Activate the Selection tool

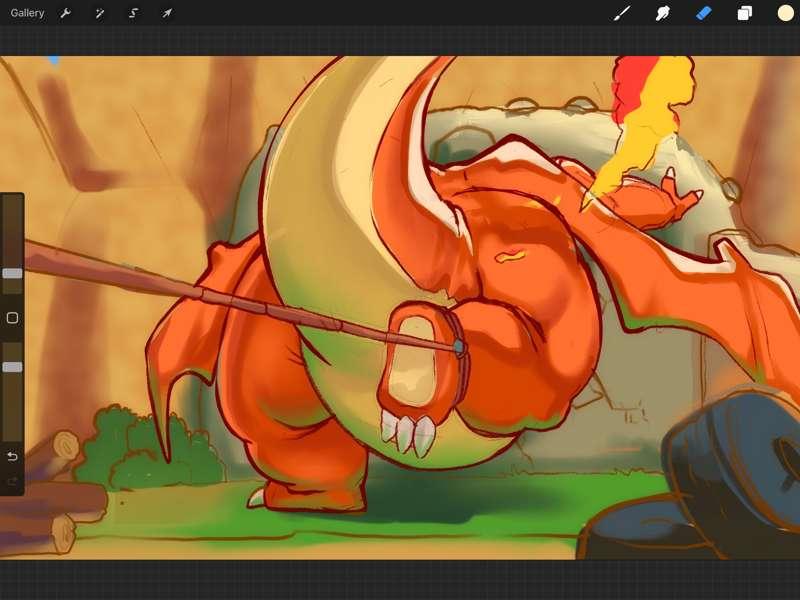pos(133,13)
